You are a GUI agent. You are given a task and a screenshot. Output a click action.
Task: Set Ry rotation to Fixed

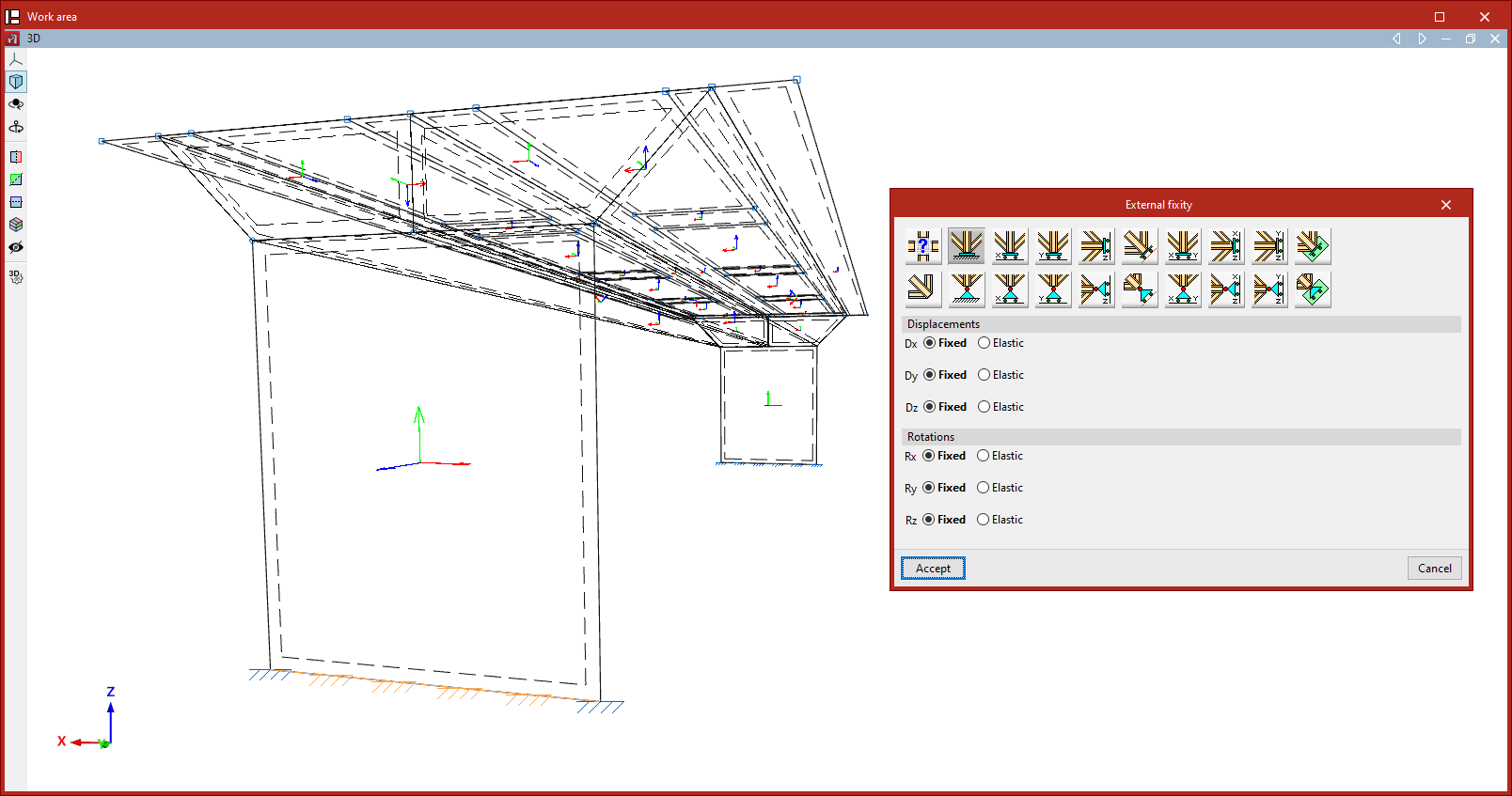(944, 488)
